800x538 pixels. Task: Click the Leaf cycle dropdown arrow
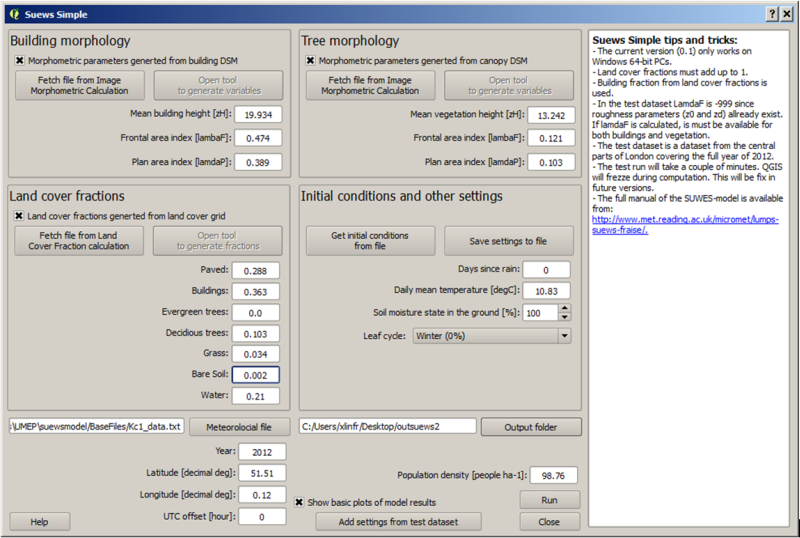(x=564, y=336)
